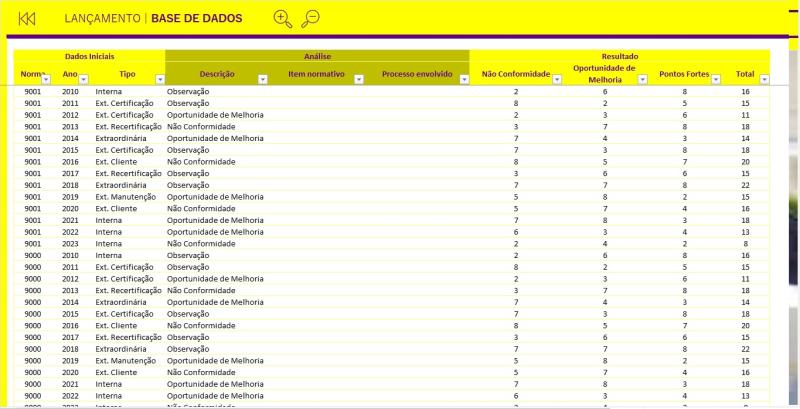Screen dimensions: 800x409
Task: Select Ext. Recertificação cell for 9001, 2013
Action: pyautogui.click(x=129, y=126)
